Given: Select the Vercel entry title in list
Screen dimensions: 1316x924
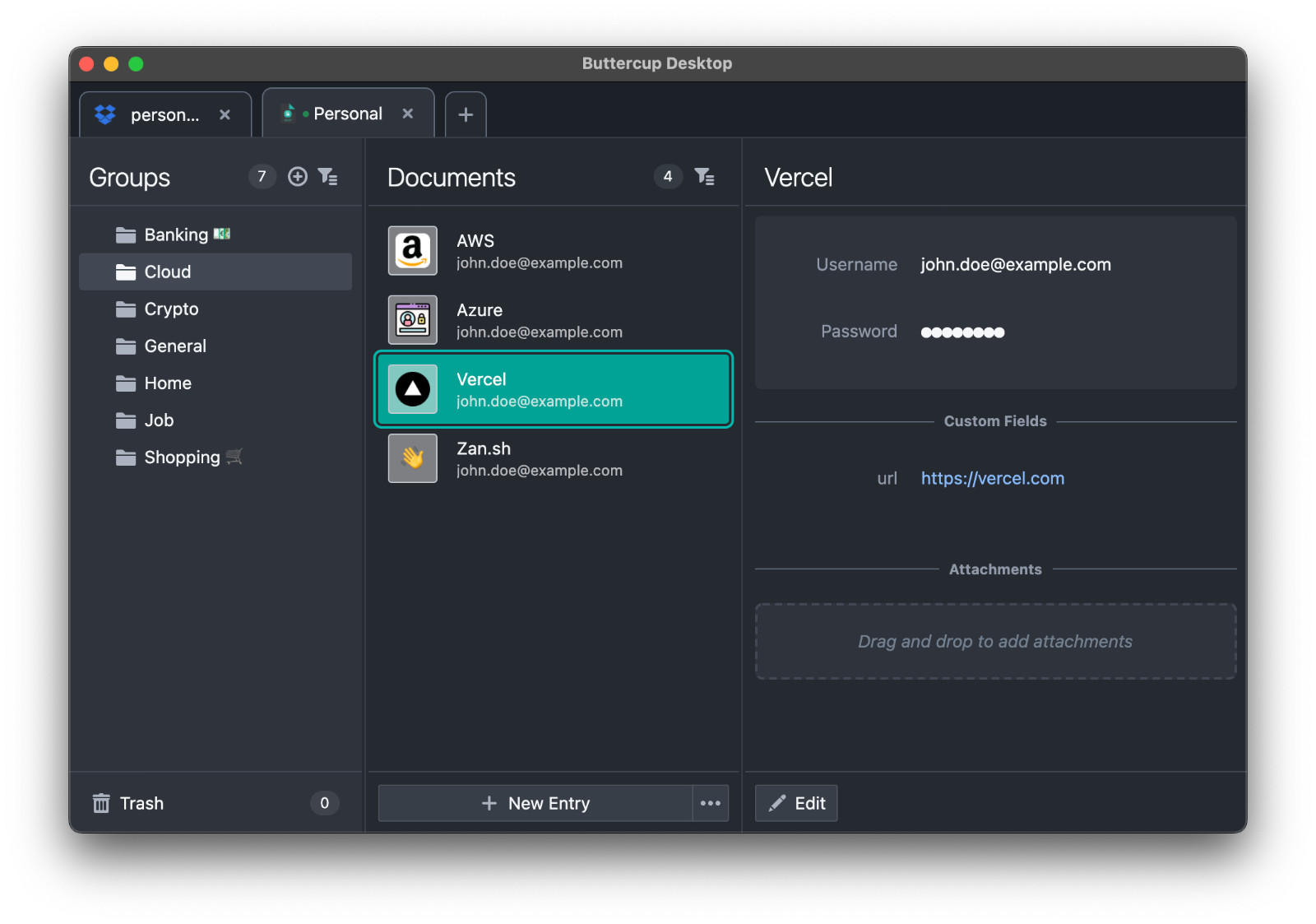Looking at the screenshot, I should click(x=481, y=379).
